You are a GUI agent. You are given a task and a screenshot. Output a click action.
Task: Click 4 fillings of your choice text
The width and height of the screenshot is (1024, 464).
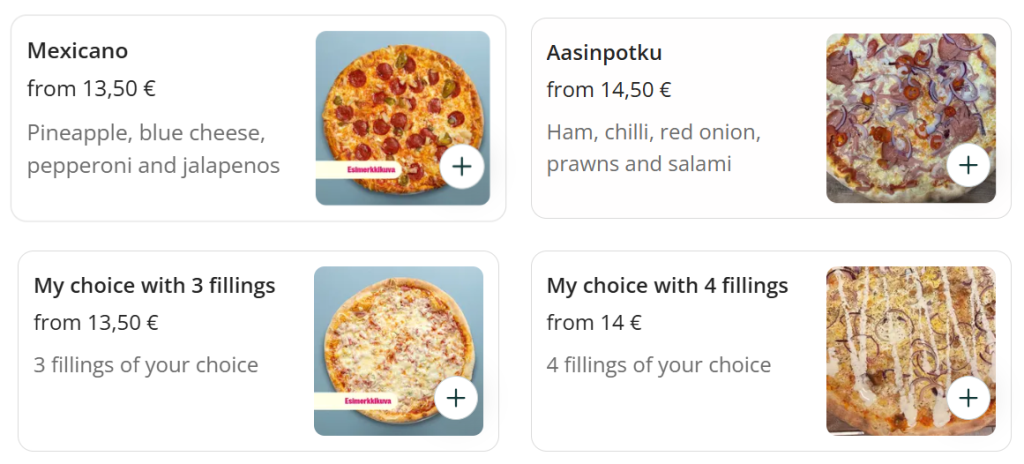coord(658,365)
